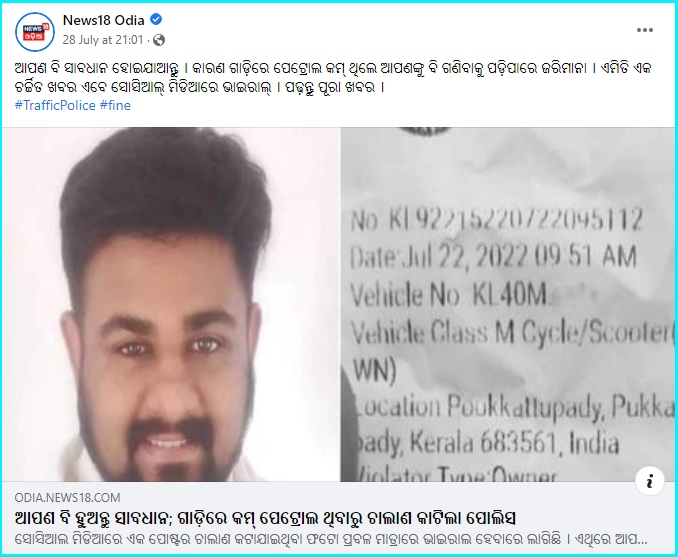Image resolution: width=678 pixels, height=557 pixels.
Task: Click the public globe audience icon
Action: [x=159, y=40]
